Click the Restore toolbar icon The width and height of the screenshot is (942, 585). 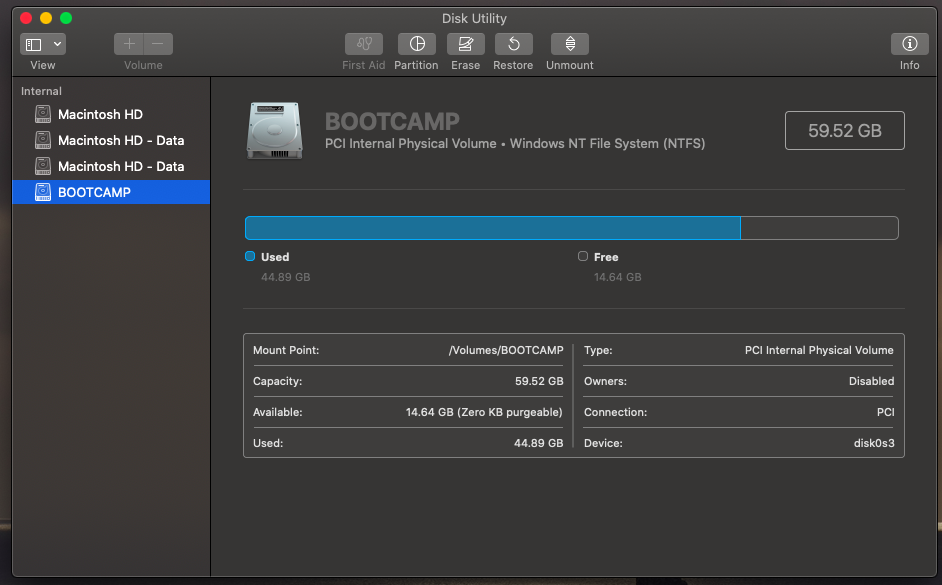point(513,44)
